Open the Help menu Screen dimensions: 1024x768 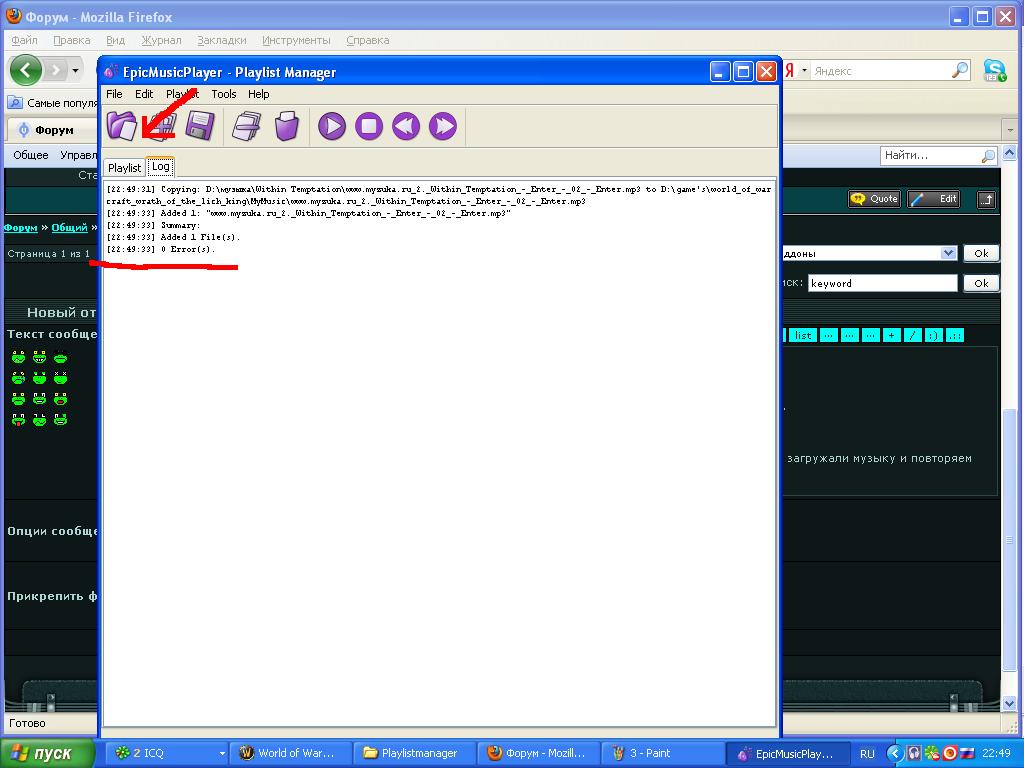pos(259,94)
